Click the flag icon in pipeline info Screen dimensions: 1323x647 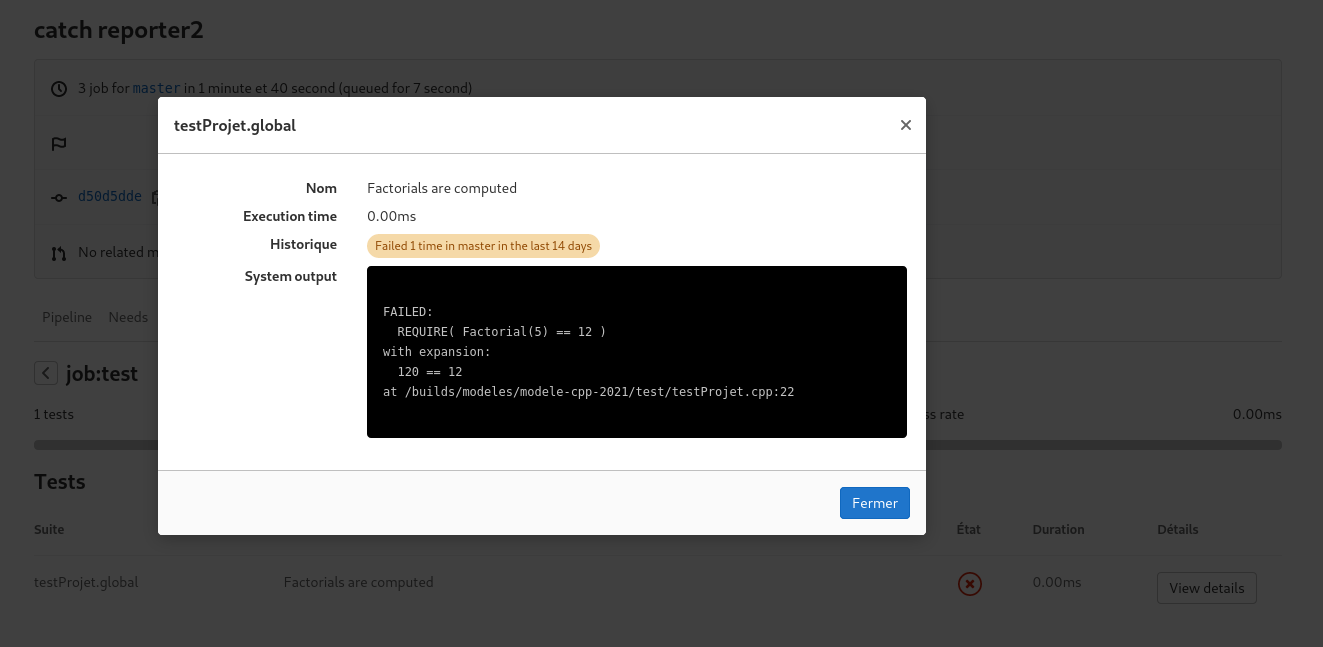pyautogui.click(x=59, y=143)
